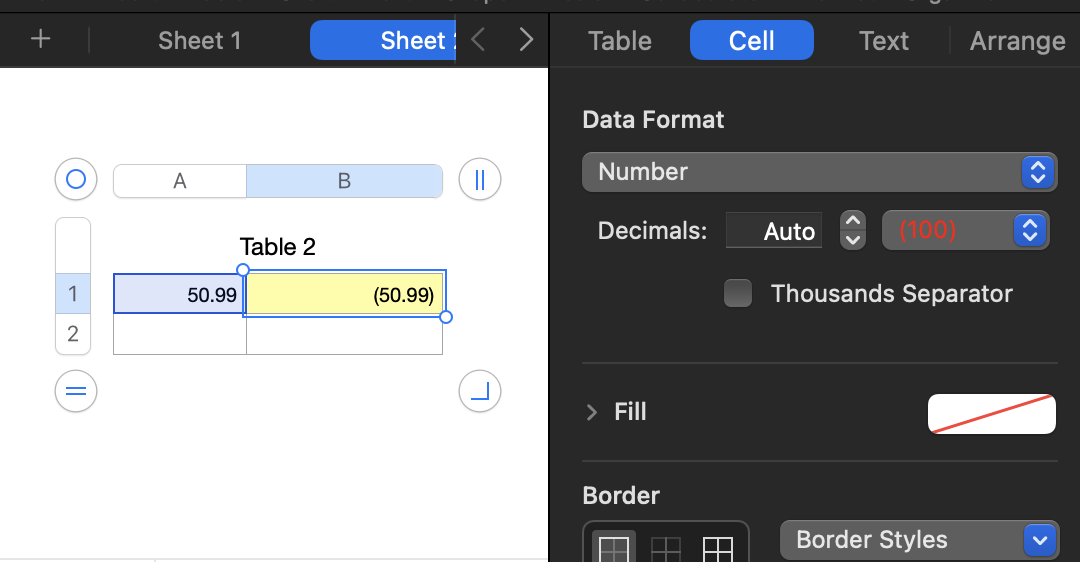Click the table select circle handle
Image resolution: width=1080 pixels, height=562 pixels.
76,181
